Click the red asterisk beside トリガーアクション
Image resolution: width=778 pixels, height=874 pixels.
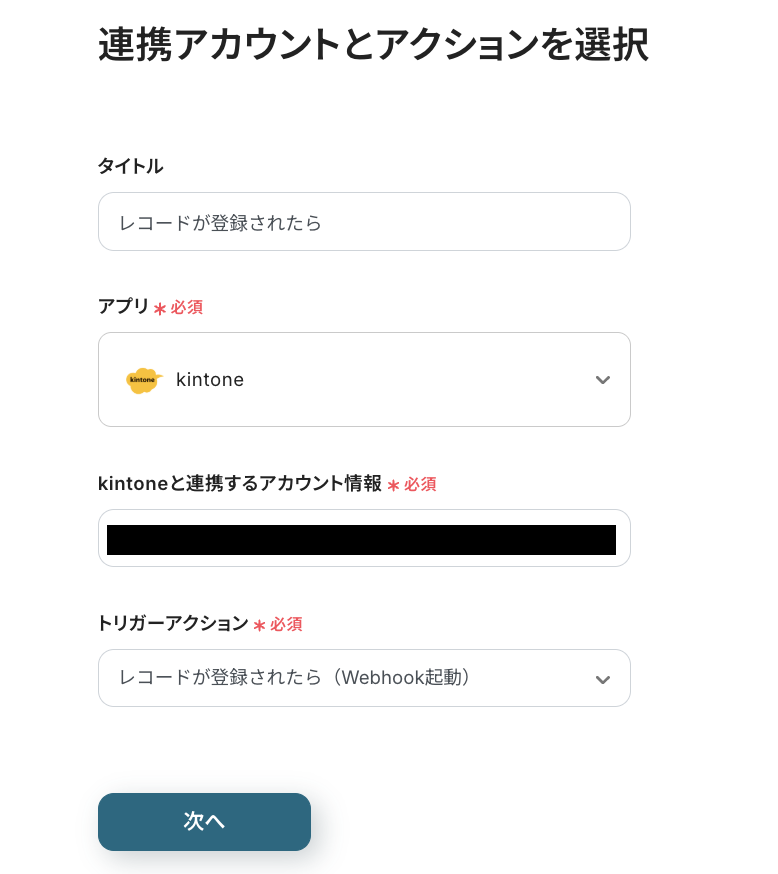pyautogui.click(x=259, y=626)
